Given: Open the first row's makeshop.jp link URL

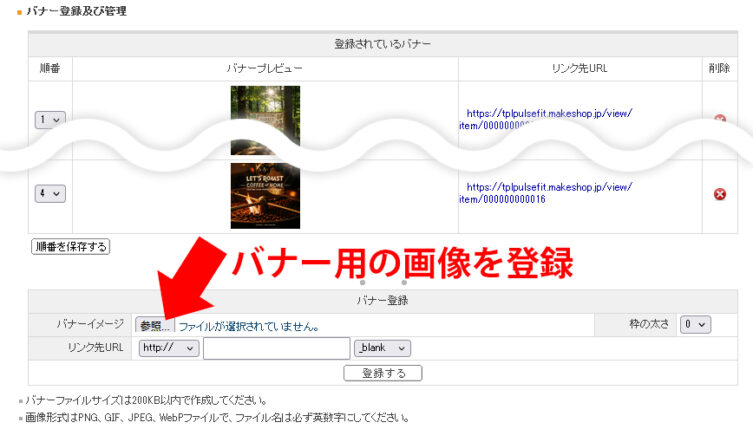Looking at the screenshot, I should pyautogui.click(x=548, y=113).
